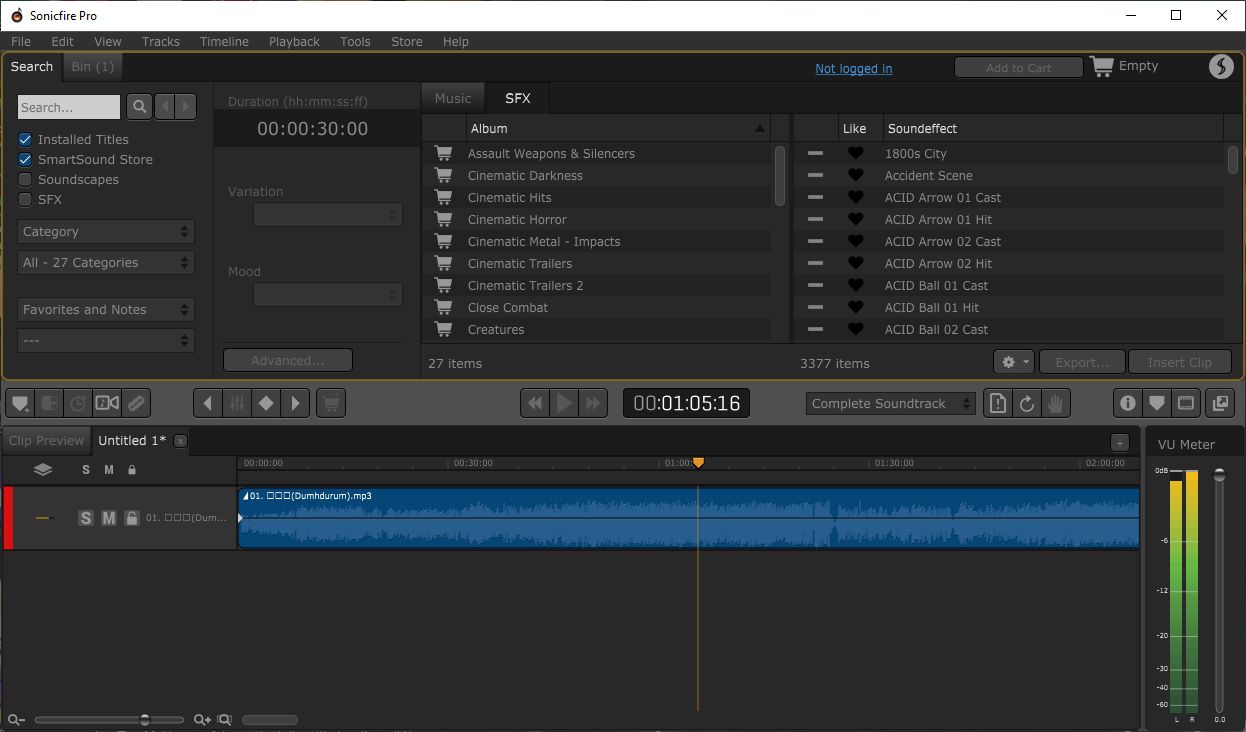Open the All - 27 Categories dropdown
This screenshot has height=732, width=1246.
[106, 262]
